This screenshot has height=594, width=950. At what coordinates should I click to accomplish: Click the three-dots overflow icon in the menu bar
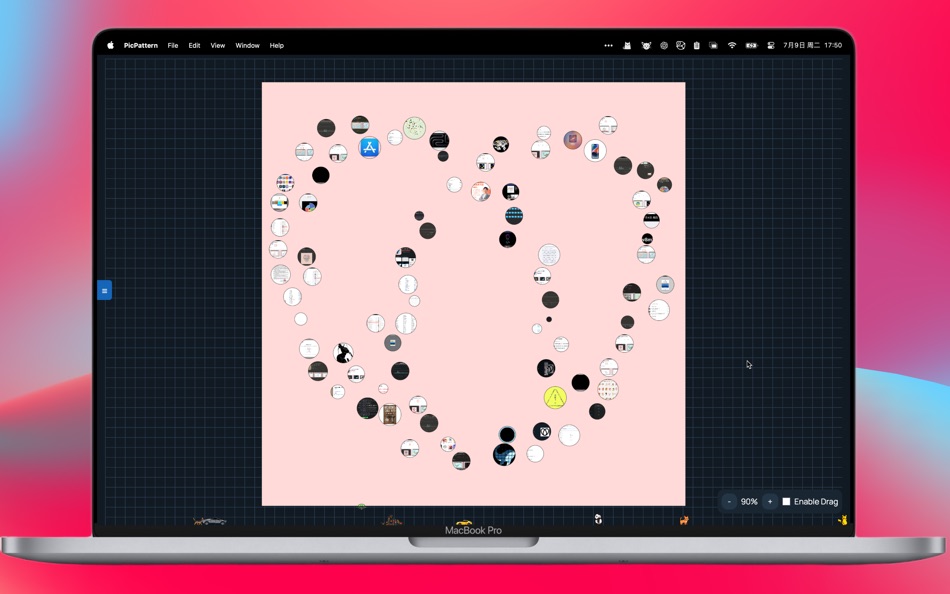(609, 44)
